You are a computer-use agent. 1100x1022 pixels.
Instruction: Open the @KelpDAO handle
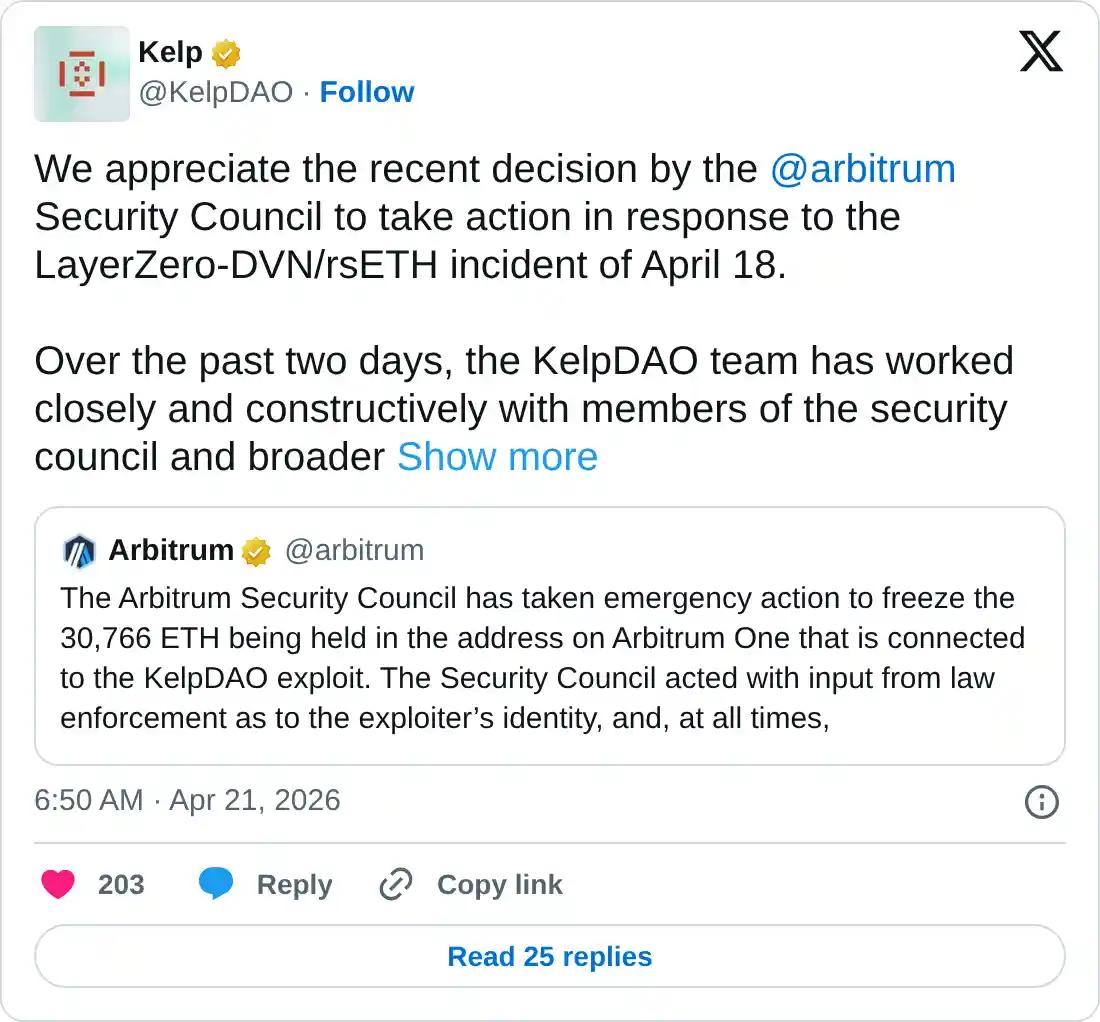[x=215, y=92]
